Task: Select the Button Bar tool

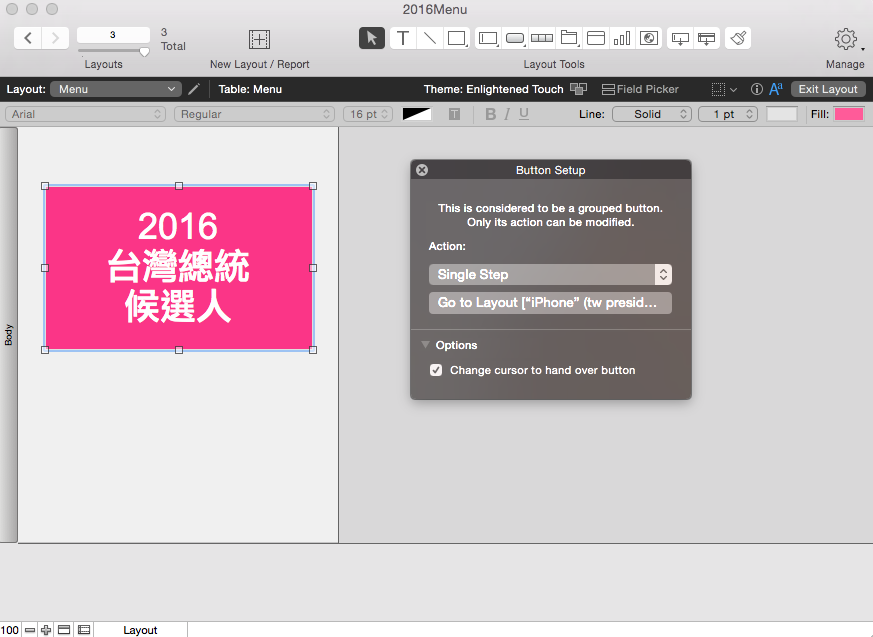Action: [x=542, y=38]
